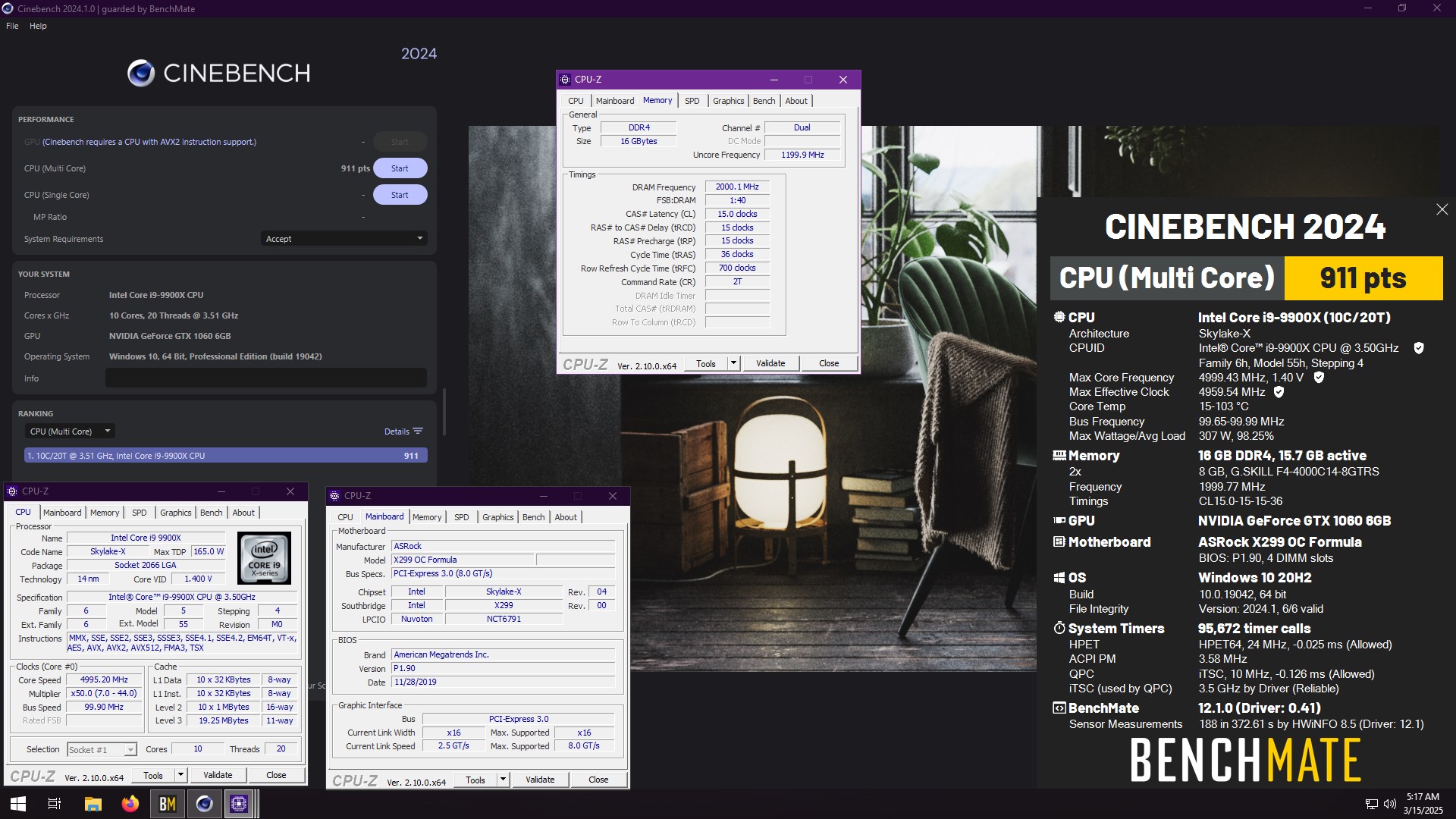The width and height of the screenshot is (1456, 819).
Task: Click Validate in CPU-Z Mainboard window
Action: [540, 780]
